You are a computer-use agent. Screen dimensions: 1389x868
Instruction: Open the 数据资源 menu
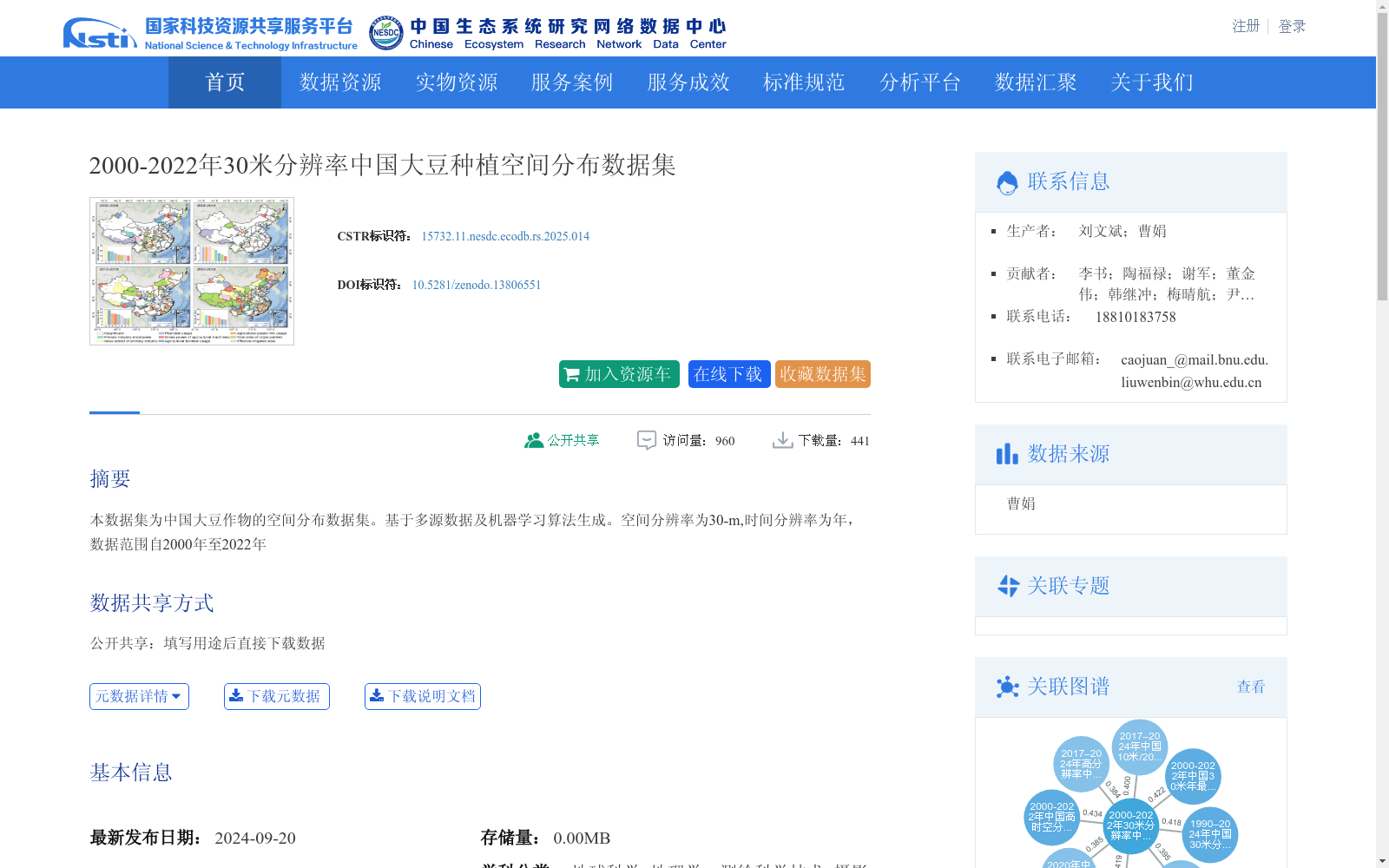tap(340, 82)
